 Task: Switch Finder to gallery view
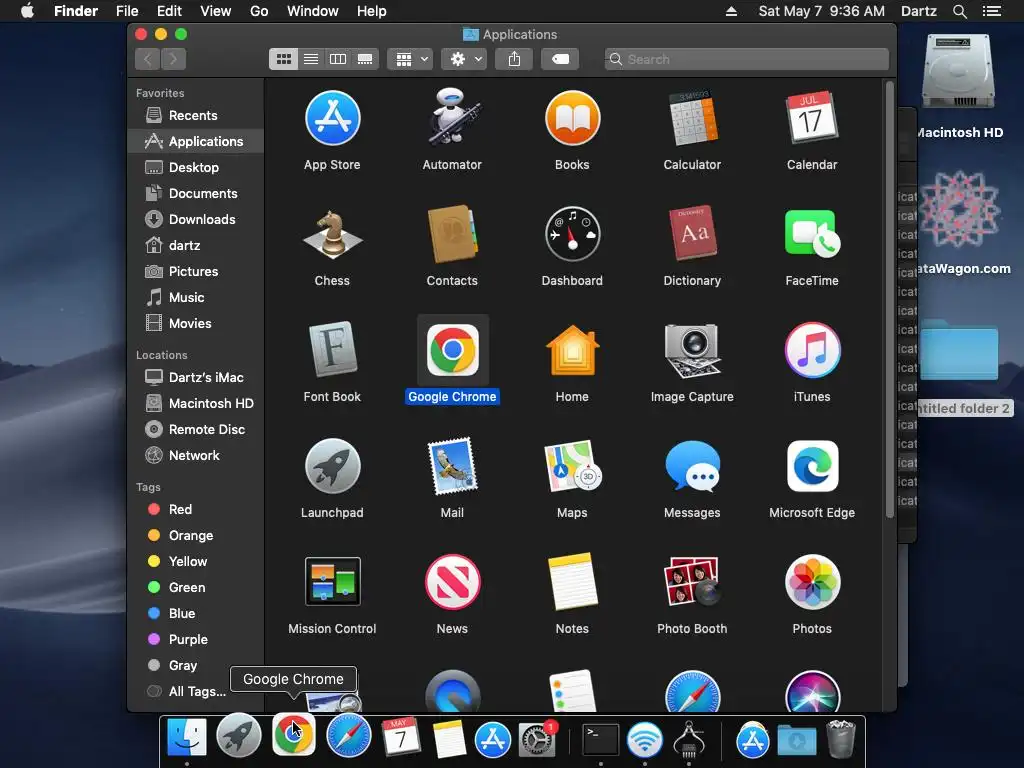(x=365, y=59)
